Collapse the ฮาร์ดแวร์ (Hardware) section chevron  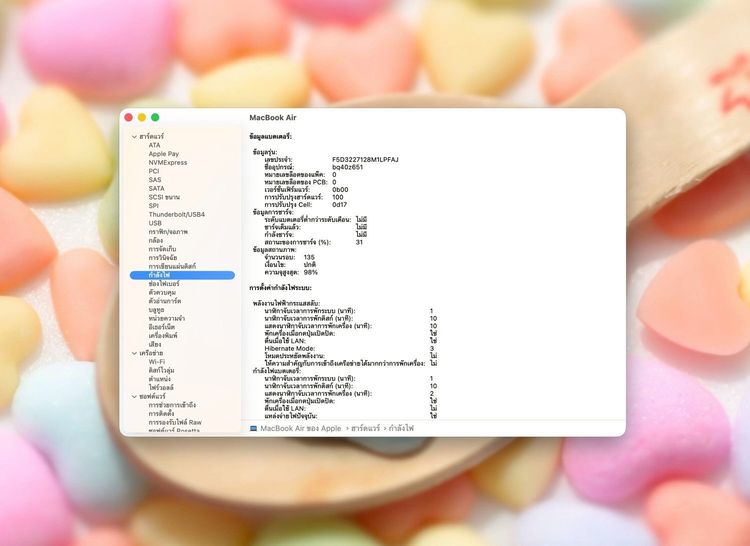[134, 137]
